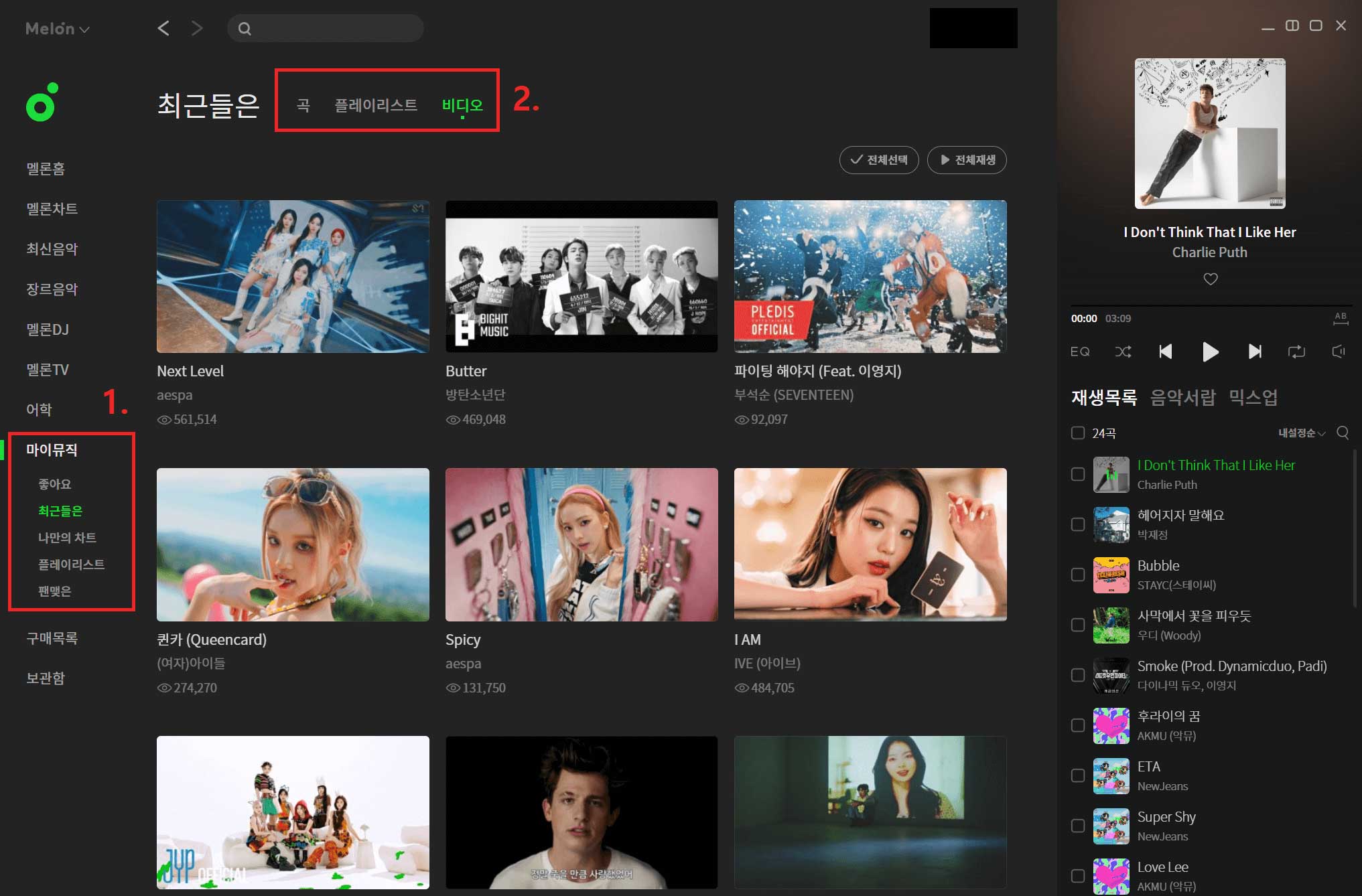Open the Butter video thumbnail
Screen dimensions: 1362x896
click(582, 276)
